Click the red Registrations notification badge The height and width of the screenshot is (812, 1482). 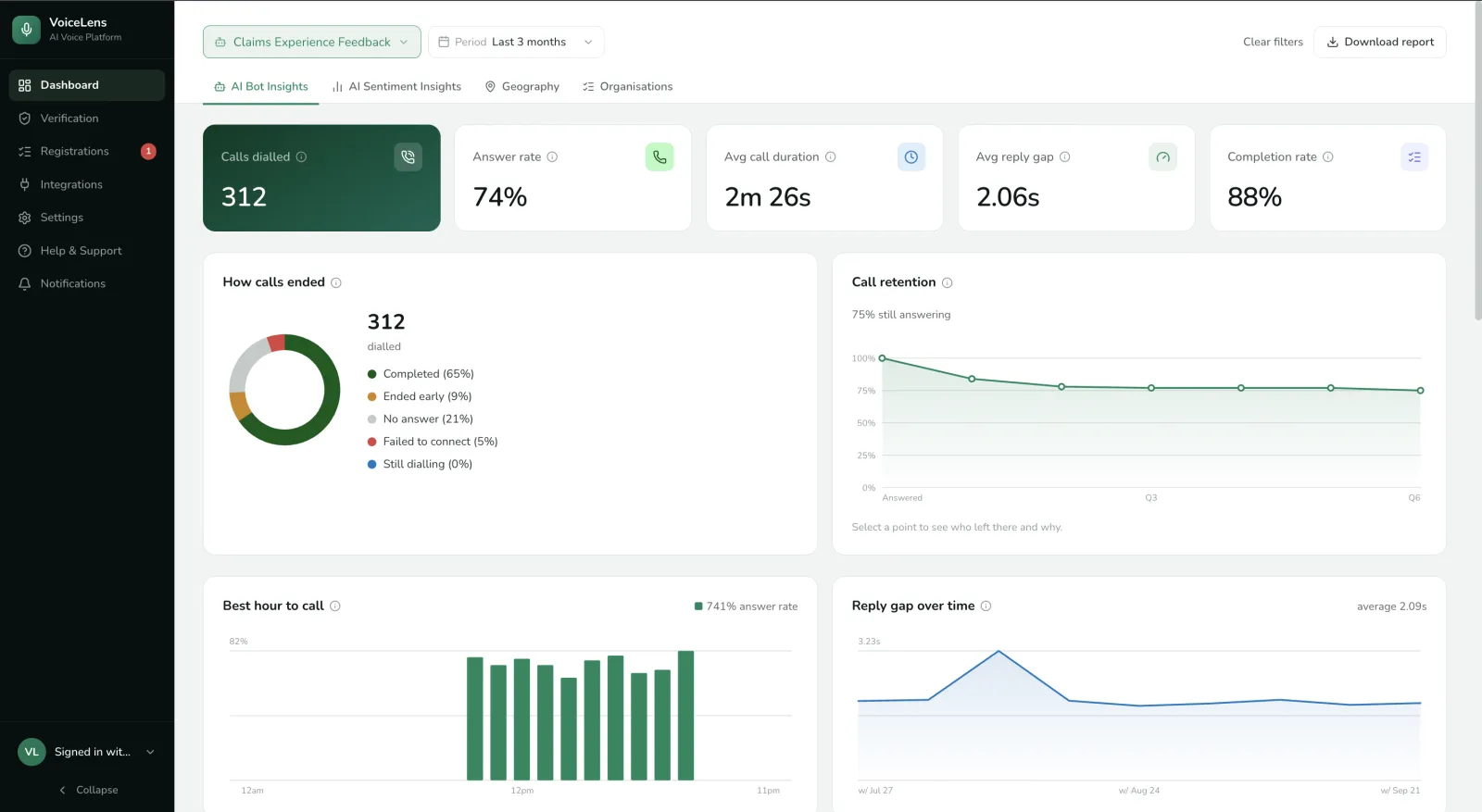click(148, 151)
